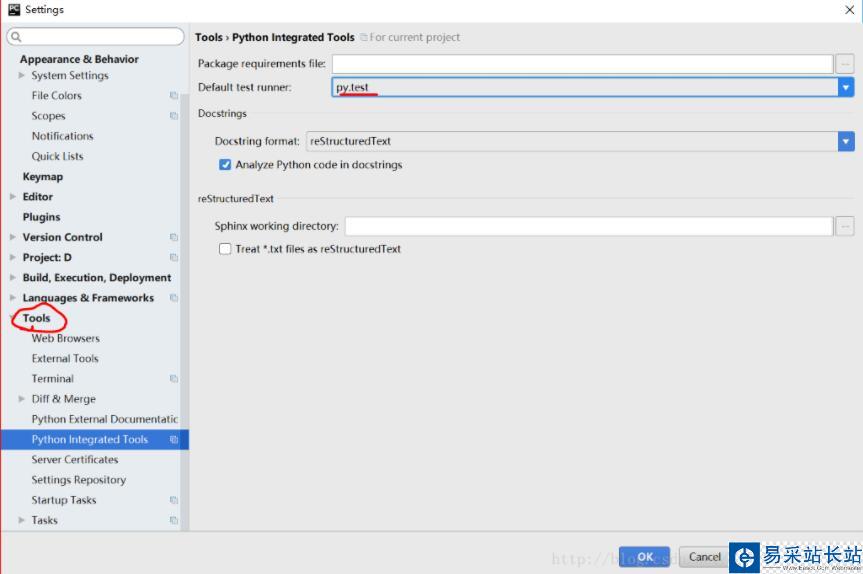Click the search magnifier icon in settings
863x574 pixels.
click(x=16, y=37)
